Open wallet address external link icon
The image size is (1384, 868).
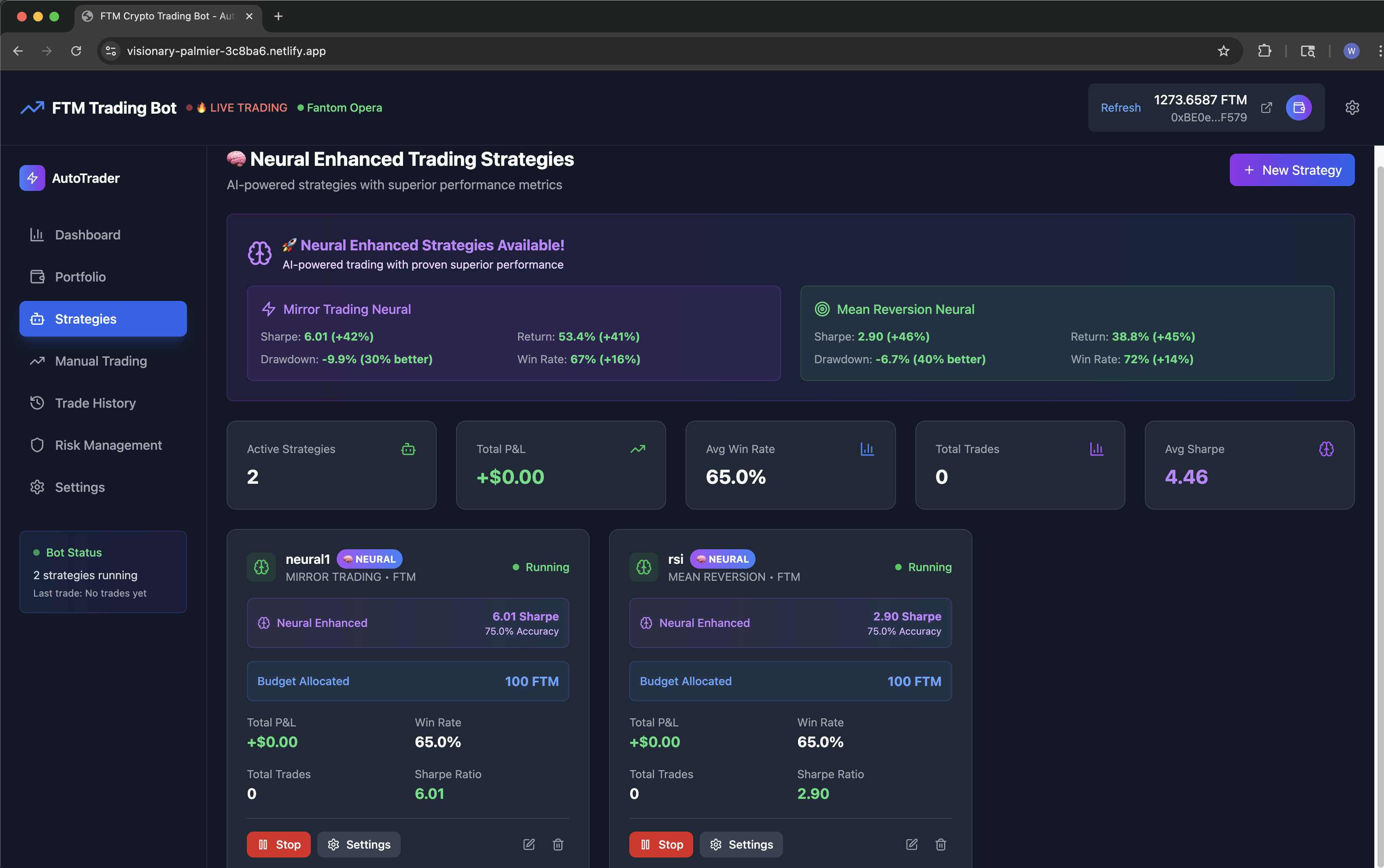(x=1266, y=108)
